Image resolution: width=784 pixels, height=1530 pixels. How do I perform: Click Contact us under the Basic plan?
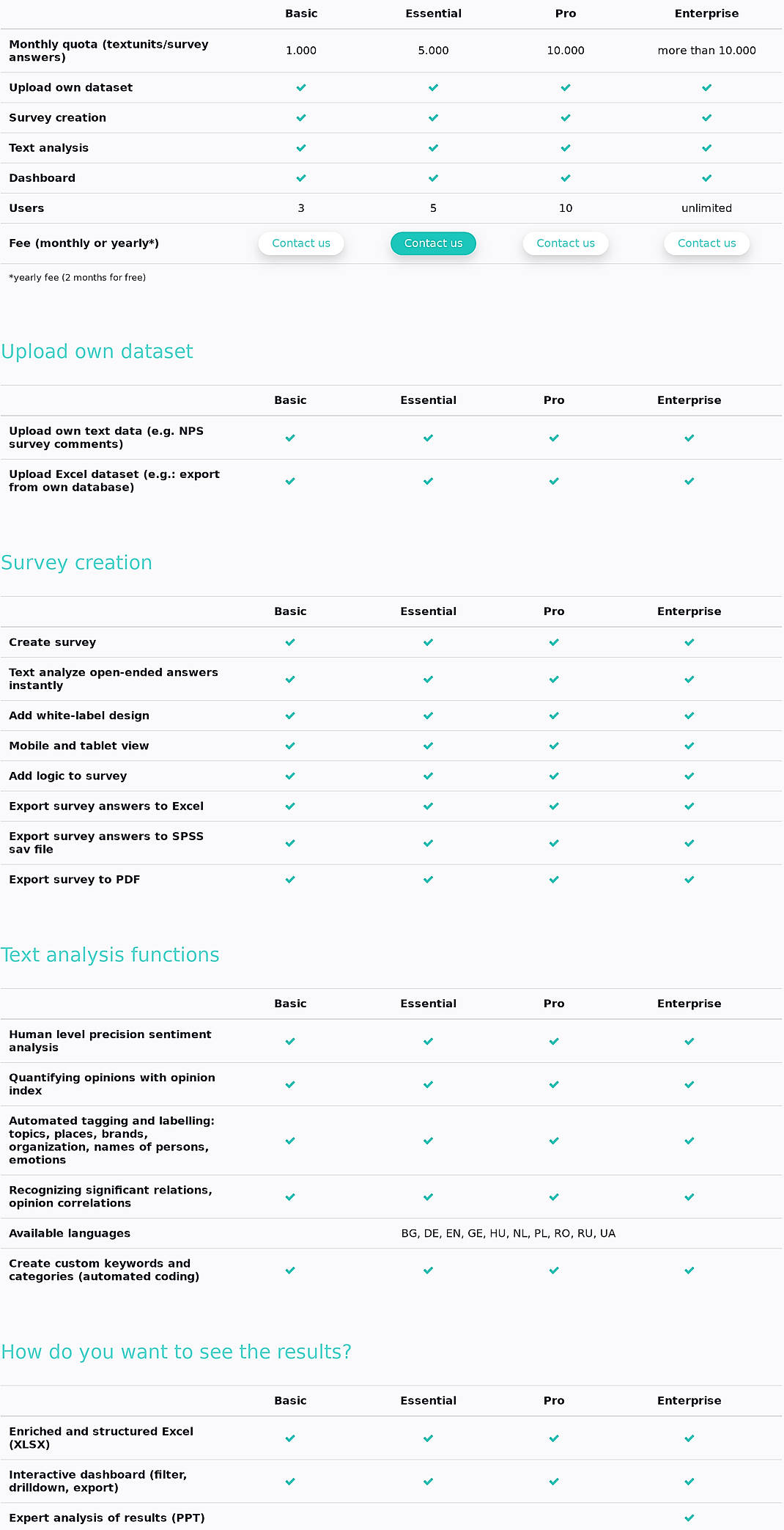click(x=301, y=243)
